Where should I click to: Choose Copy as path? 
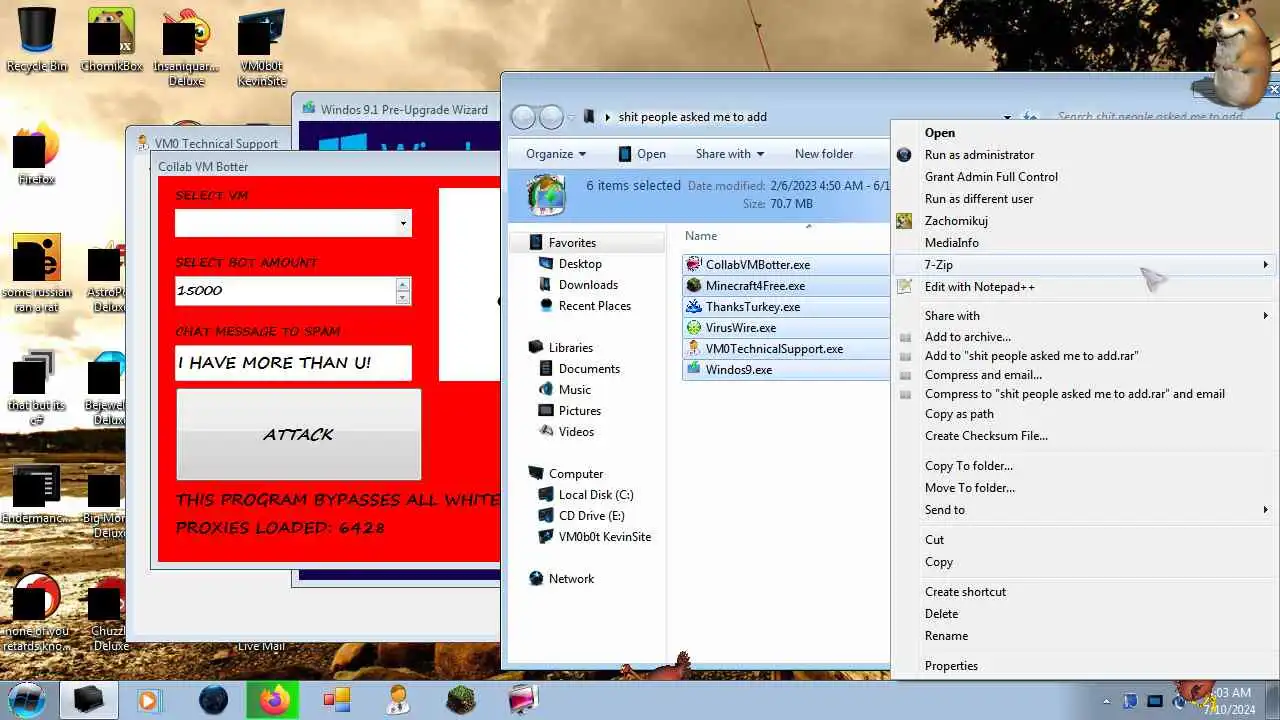click(1084, 414)
